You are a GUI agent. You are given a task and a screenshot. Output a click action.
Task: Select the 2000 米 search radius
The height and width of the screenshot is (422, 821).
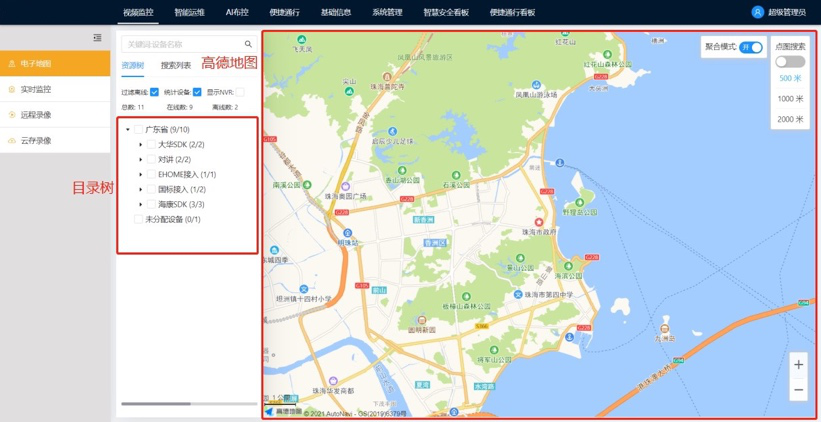click(x=790, y=119)
